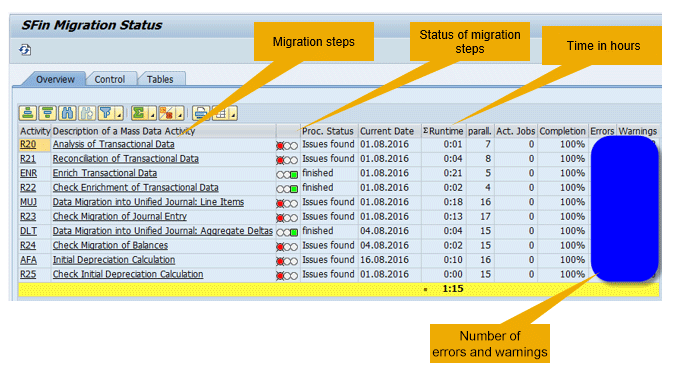This screenshot has height=367, width=676.
Task: Select the total runtime value 1:15
Action: pos(453,289)
